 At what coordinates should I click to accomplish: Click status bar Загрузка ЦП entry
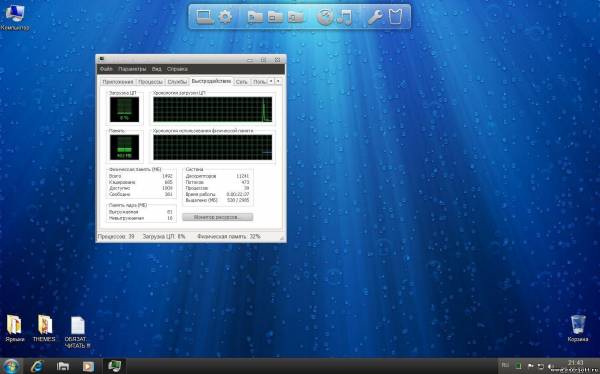[x=164, y=237]
